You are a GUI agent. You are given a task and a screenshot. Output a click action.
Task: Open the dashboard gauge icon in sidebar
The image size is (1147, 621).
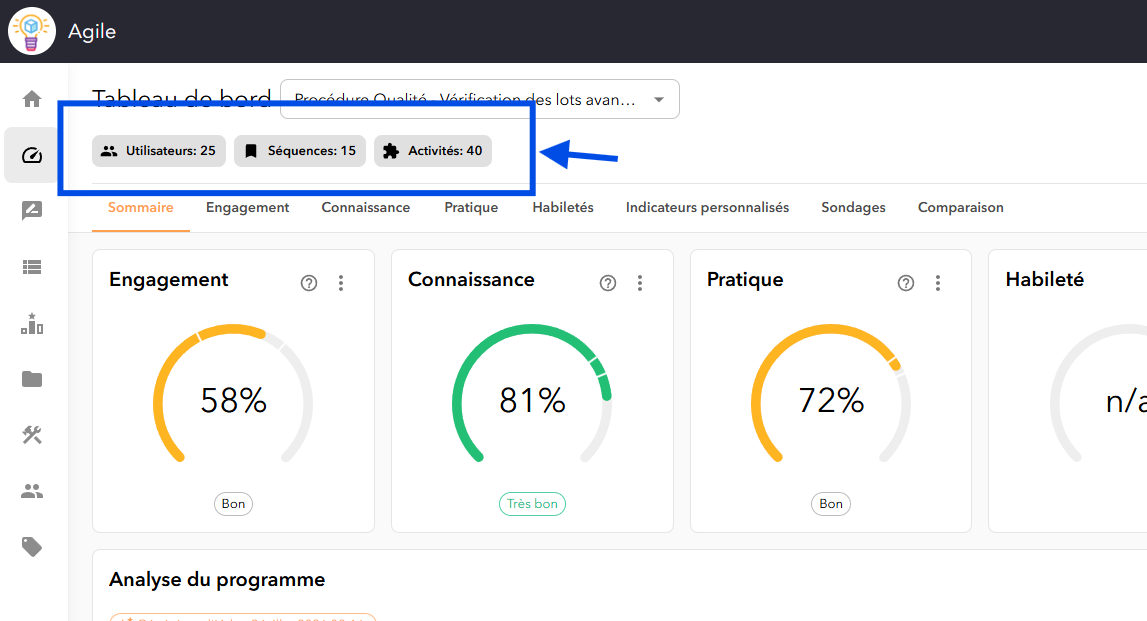point(31,155)
